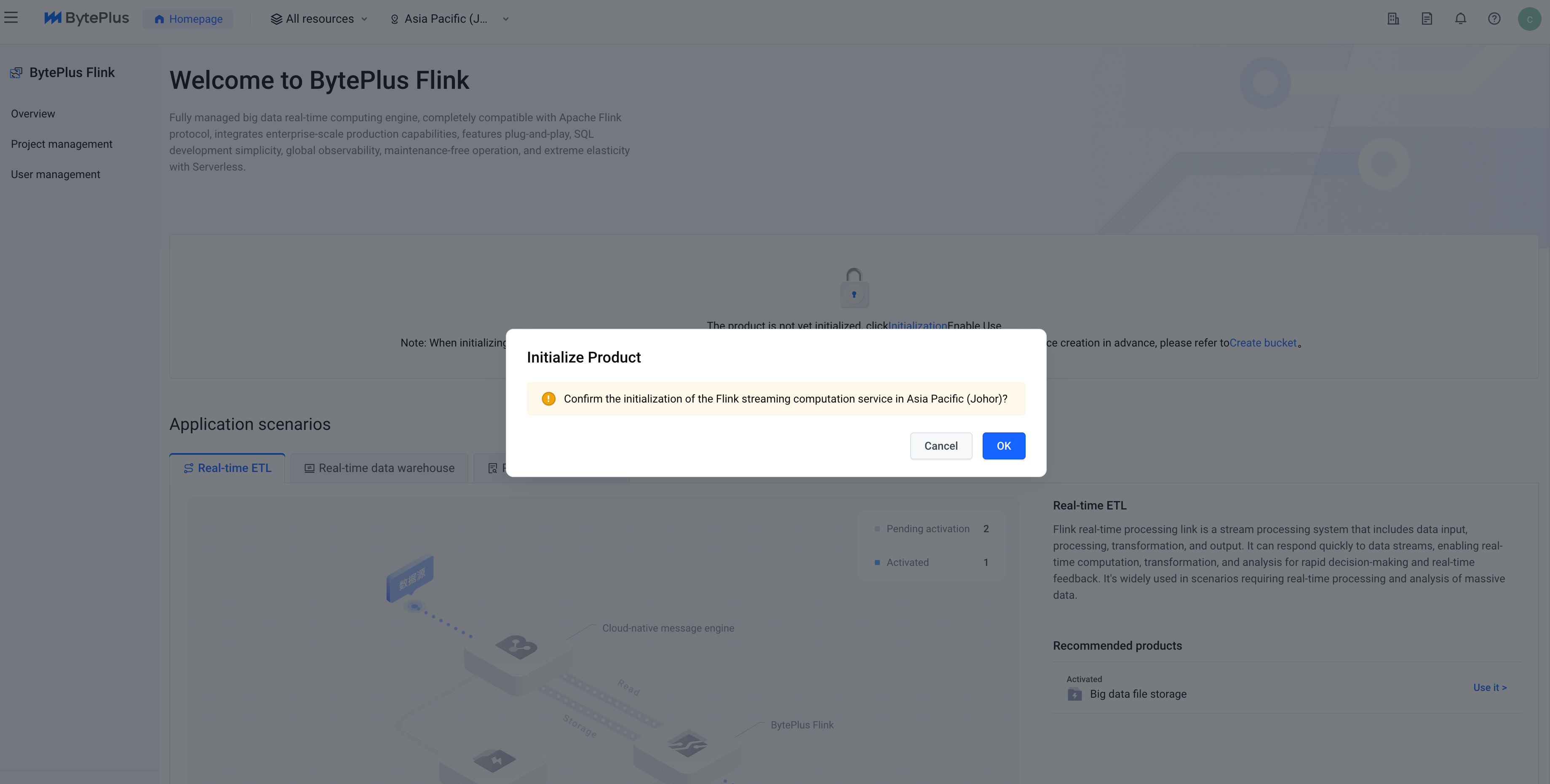Open the enterprise building icon in header

1393,19
